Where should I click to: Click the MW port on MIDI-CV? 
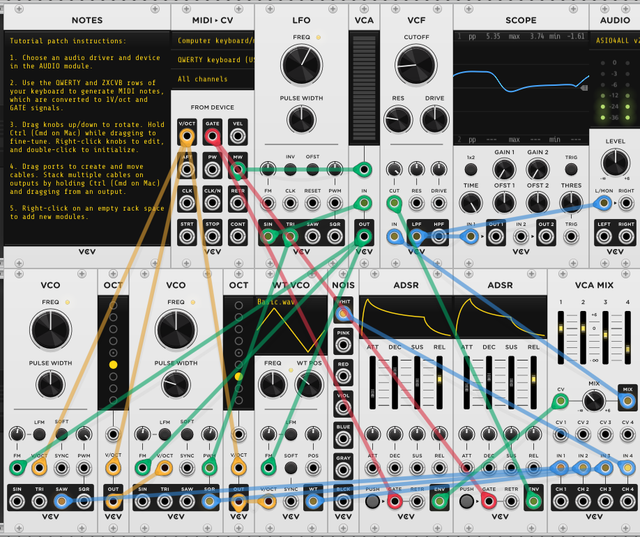(238, 169)
